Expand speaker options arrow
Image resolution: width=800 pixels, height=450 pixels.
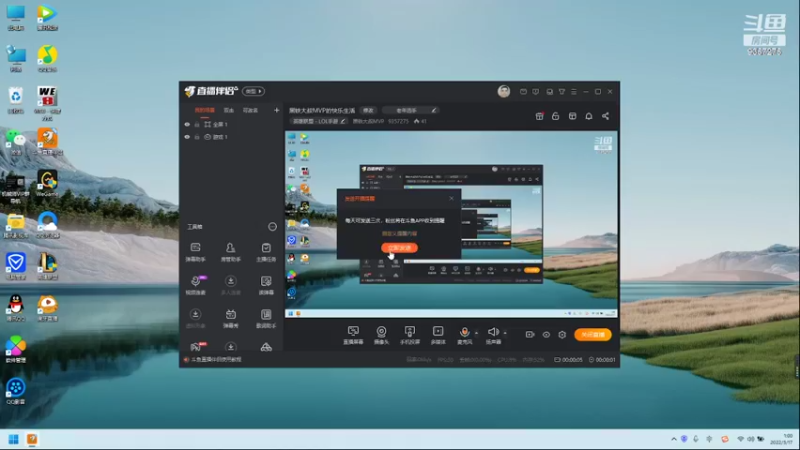click(505, 333)
